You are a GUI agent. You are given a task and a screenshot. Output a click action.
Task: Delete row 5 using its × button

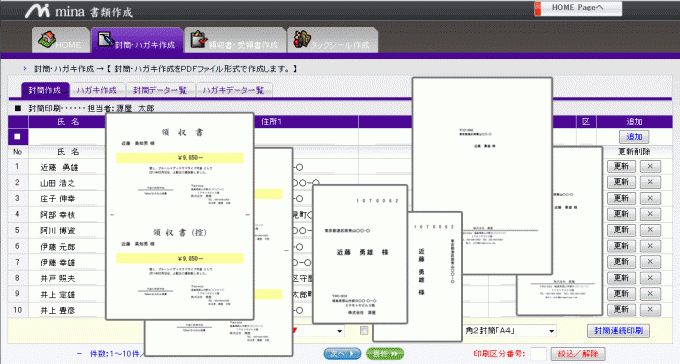(x=650, y=230)
